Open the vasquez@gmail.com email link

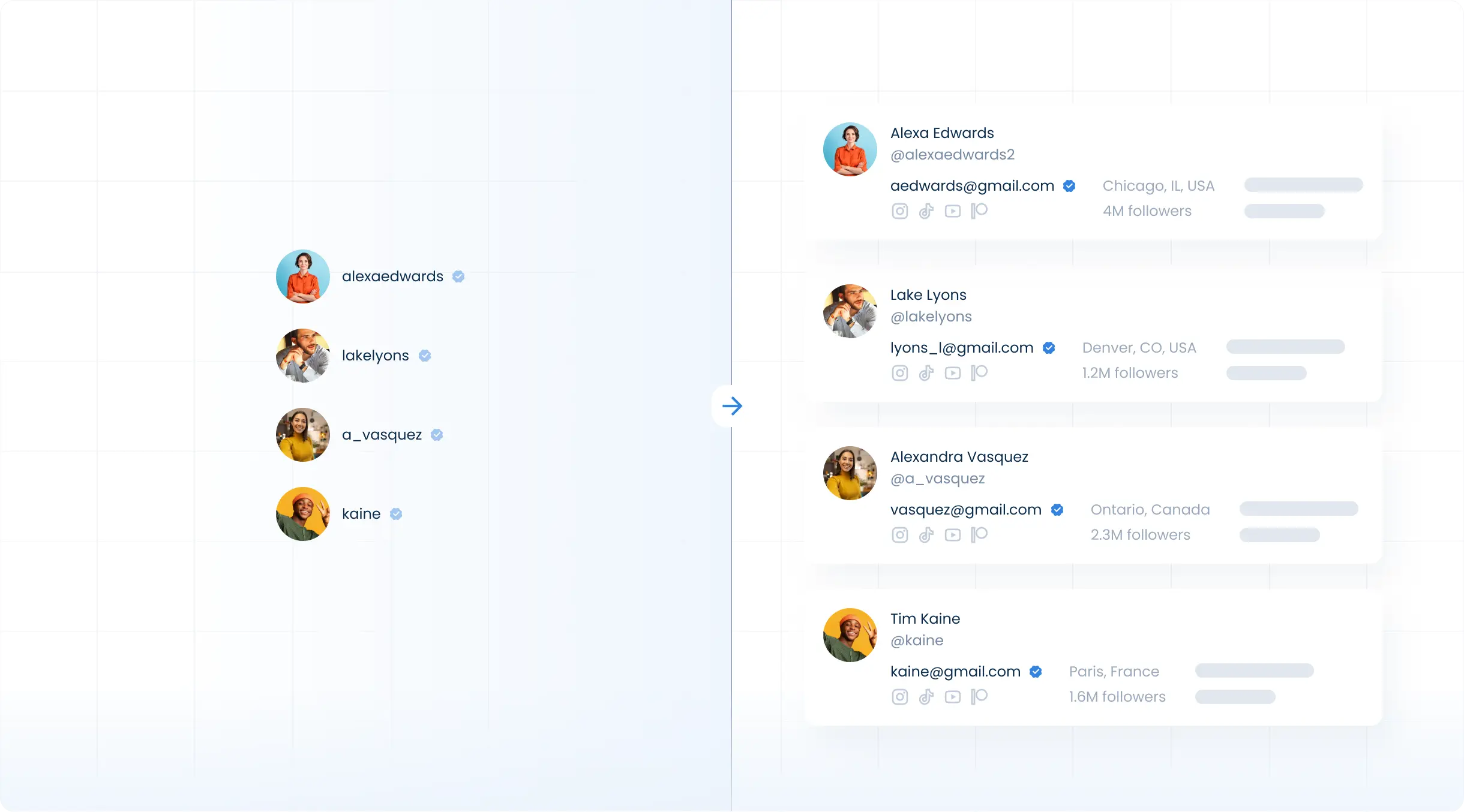point(965,510)
